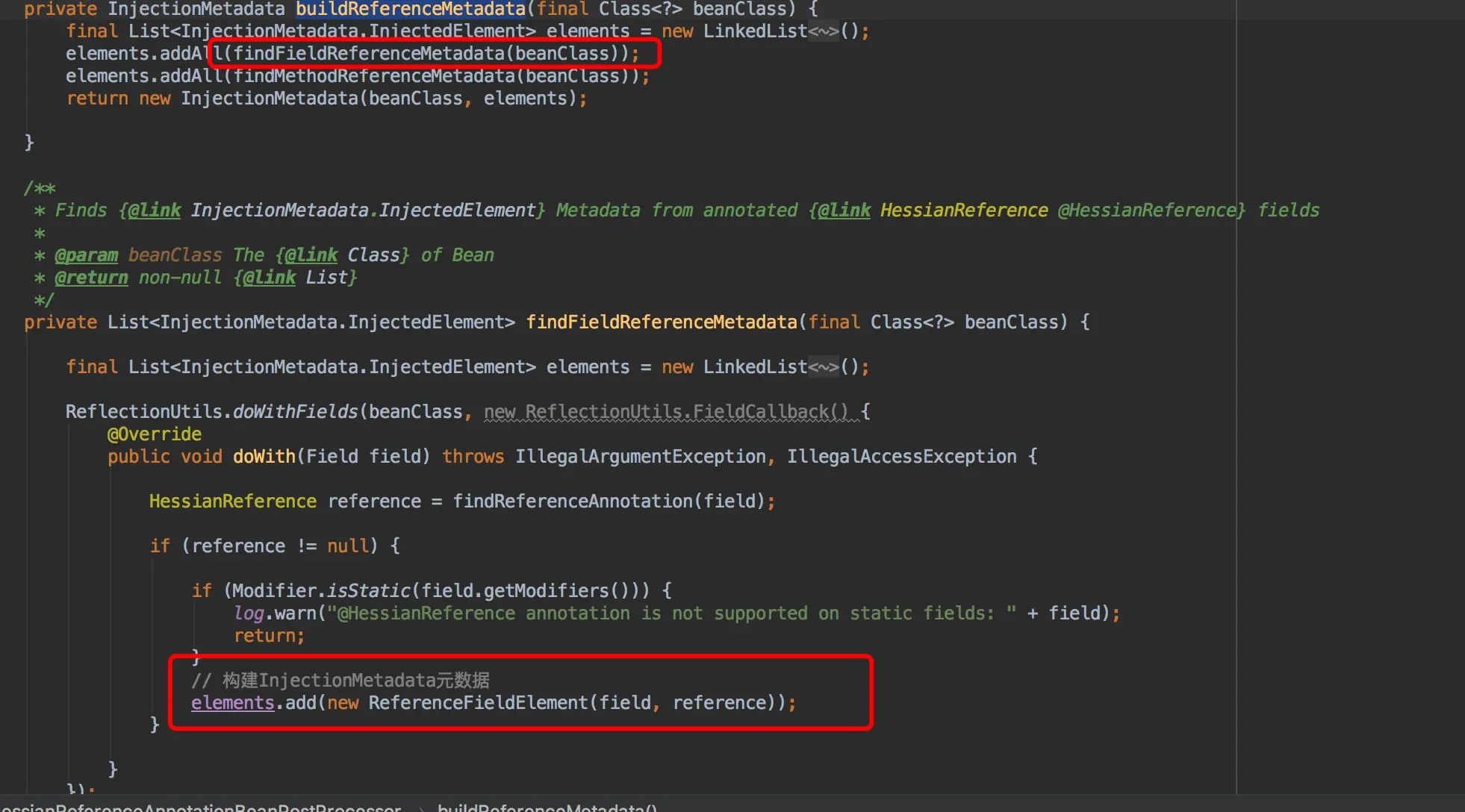Click findReferenceAnnotation method call

572,502
